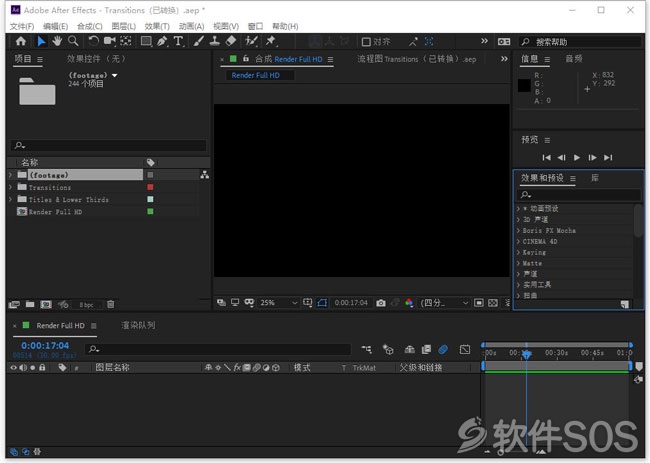This screenshot has height=463, width=650.
Task: Open the 合成(C) menu
Action: [90, 26]
